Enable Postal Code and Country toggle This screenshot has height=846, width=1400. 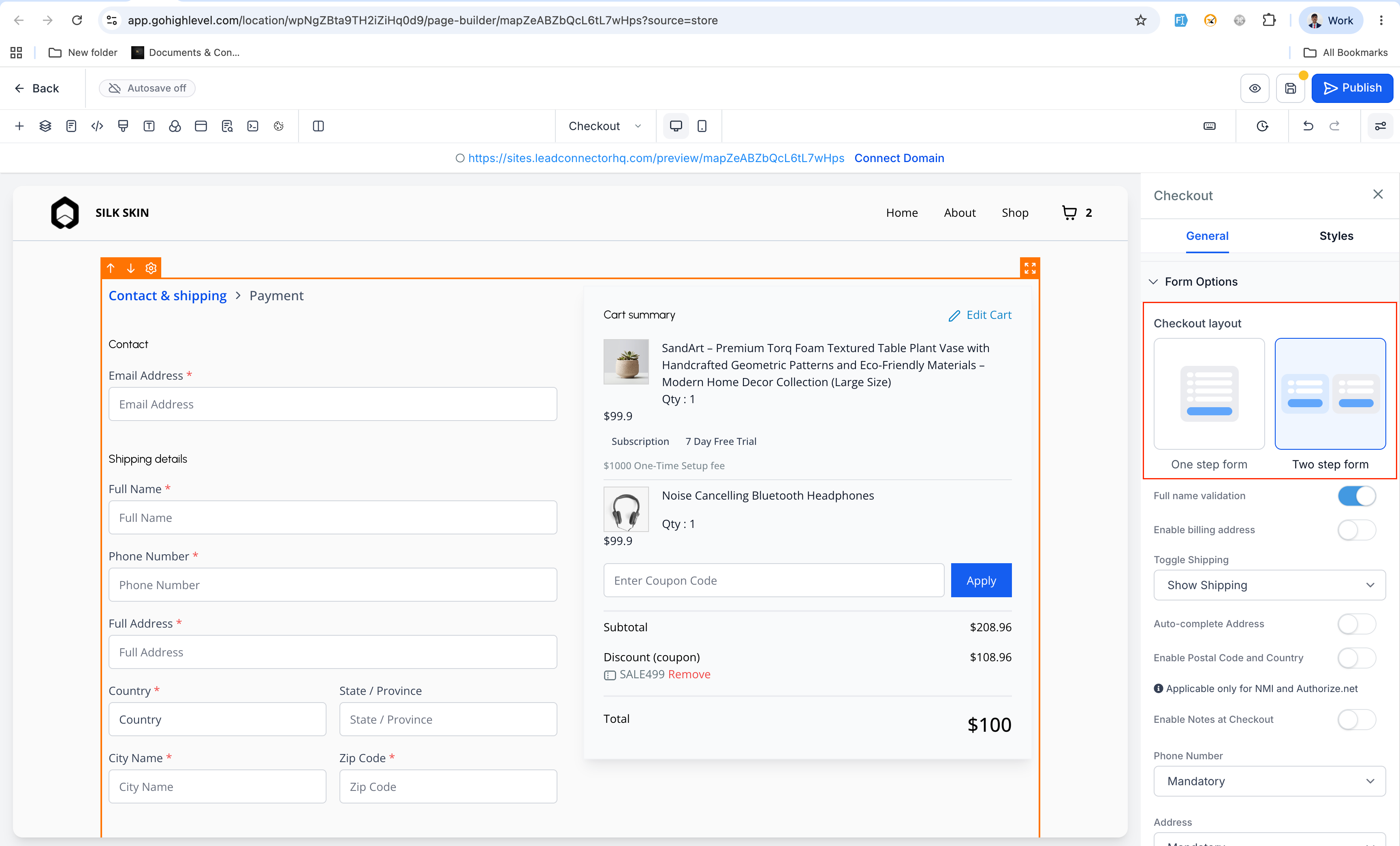coord(1357,658)
